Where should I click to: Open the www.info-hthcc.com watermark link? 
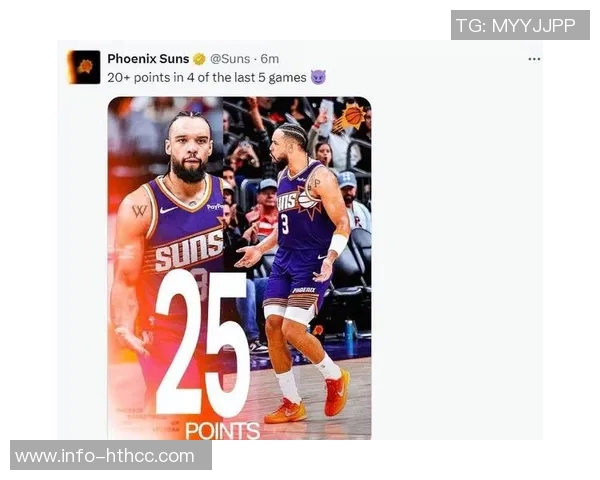click(111, 456)
